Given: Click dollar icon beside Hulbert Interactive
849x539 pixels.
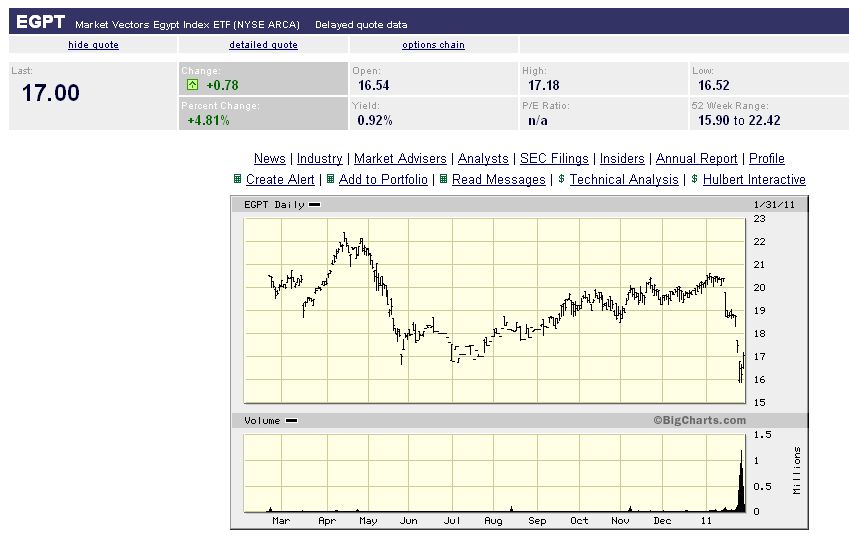Looking at the screenshot, I should (x=695, y=179).
